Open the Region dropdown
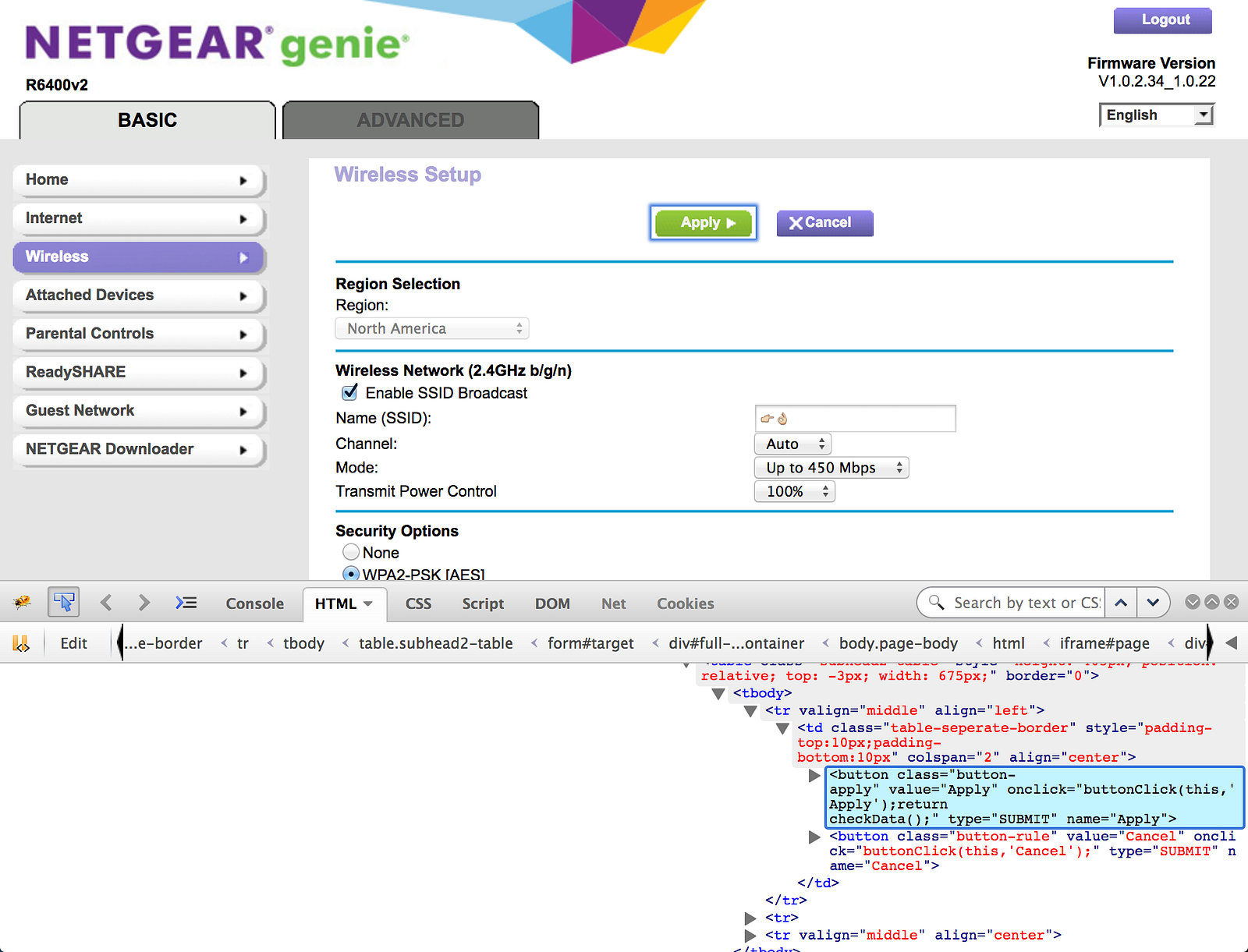The width and height of the screenshot is (1248, 952). coord(432,328)
